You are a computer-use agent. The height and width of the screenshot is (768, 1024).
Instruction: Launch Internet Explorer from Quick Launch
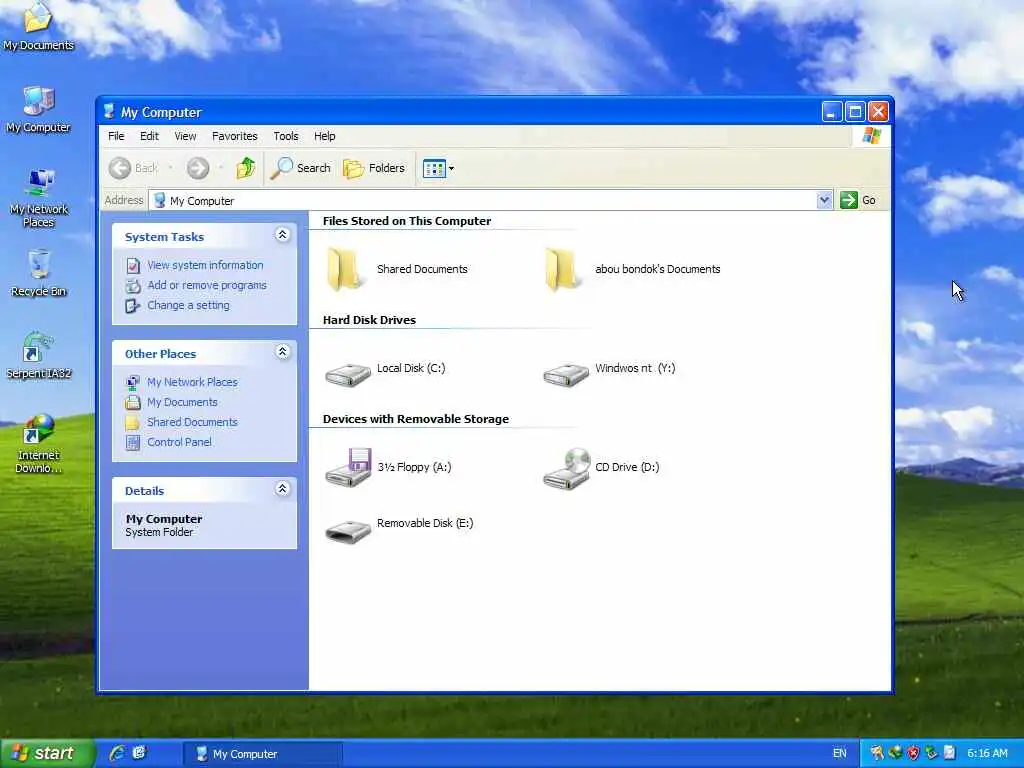point(117,753)
